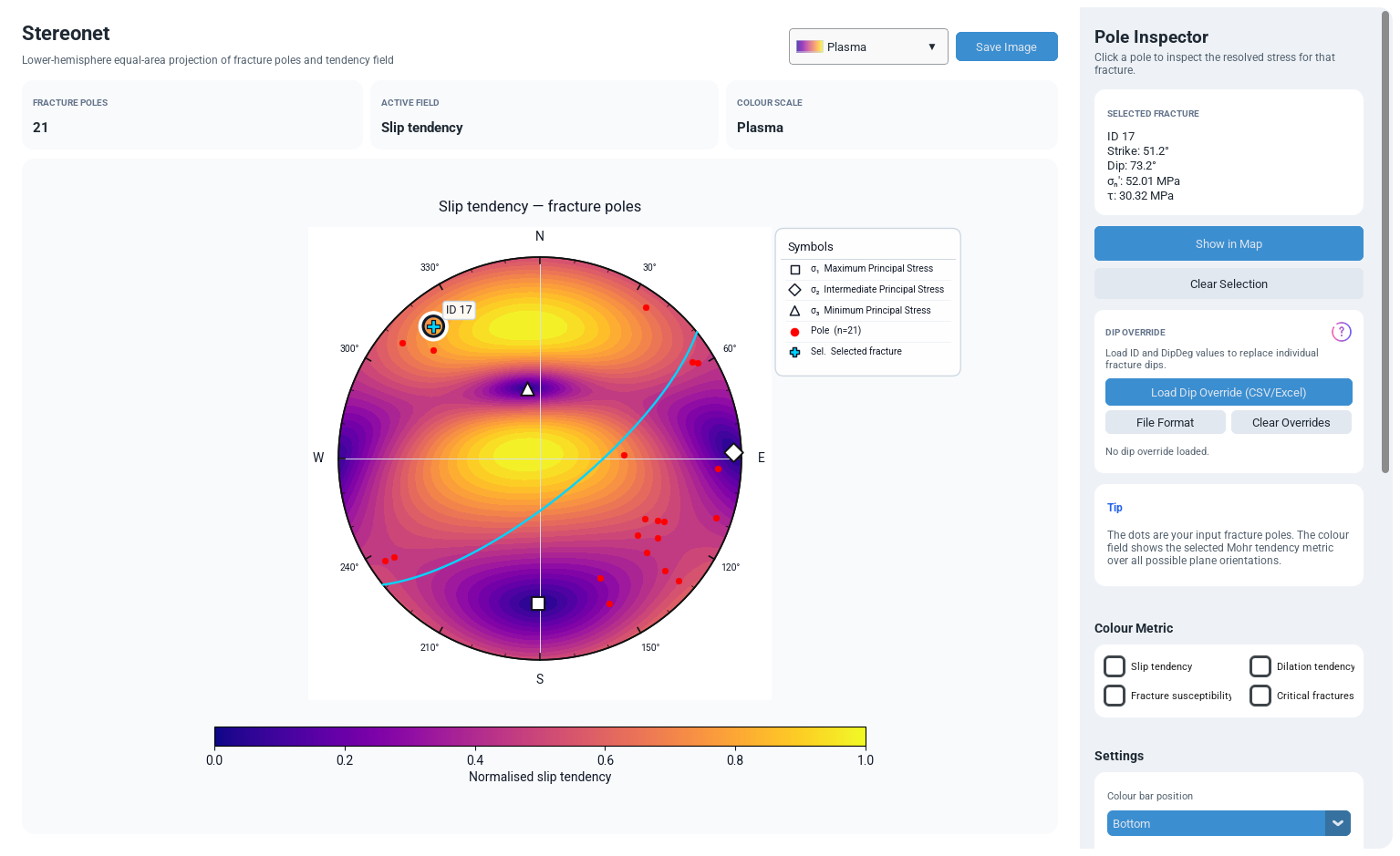The image size is (1400, 856).
Task: Click the 'Slip tendency — fracture poles' plot title
Action: point(540,206)
